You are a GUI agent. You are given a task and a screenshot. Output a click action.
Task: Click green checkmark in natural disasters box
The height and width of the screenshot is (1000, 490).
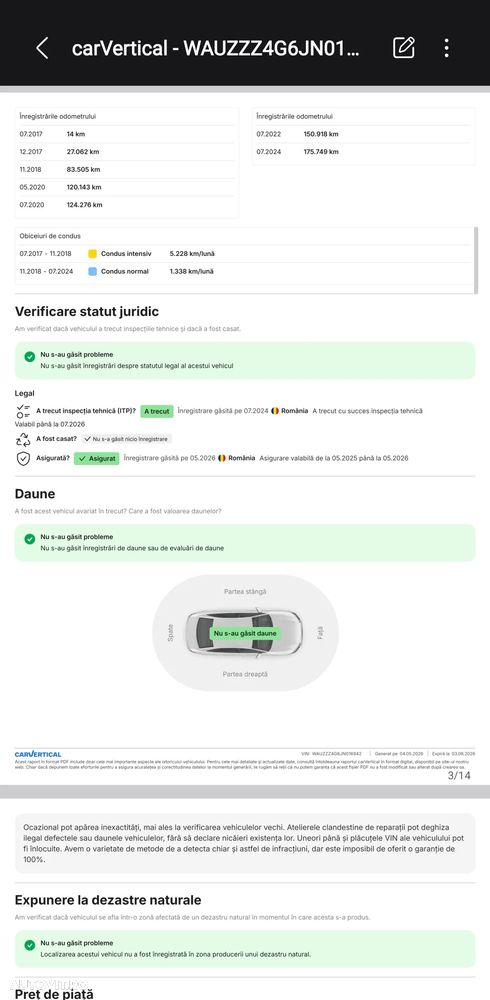[x=29, y=945]
